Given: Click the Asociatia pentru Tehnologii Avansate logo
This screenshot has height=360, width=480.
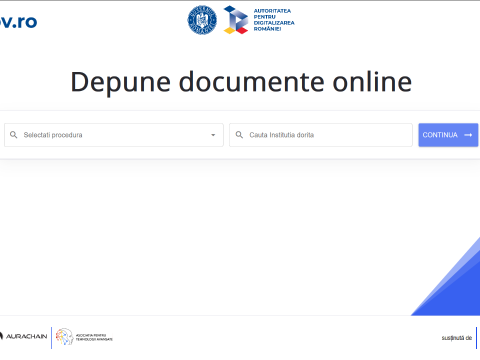Looking at the screenshot, I should pos(84,337).
